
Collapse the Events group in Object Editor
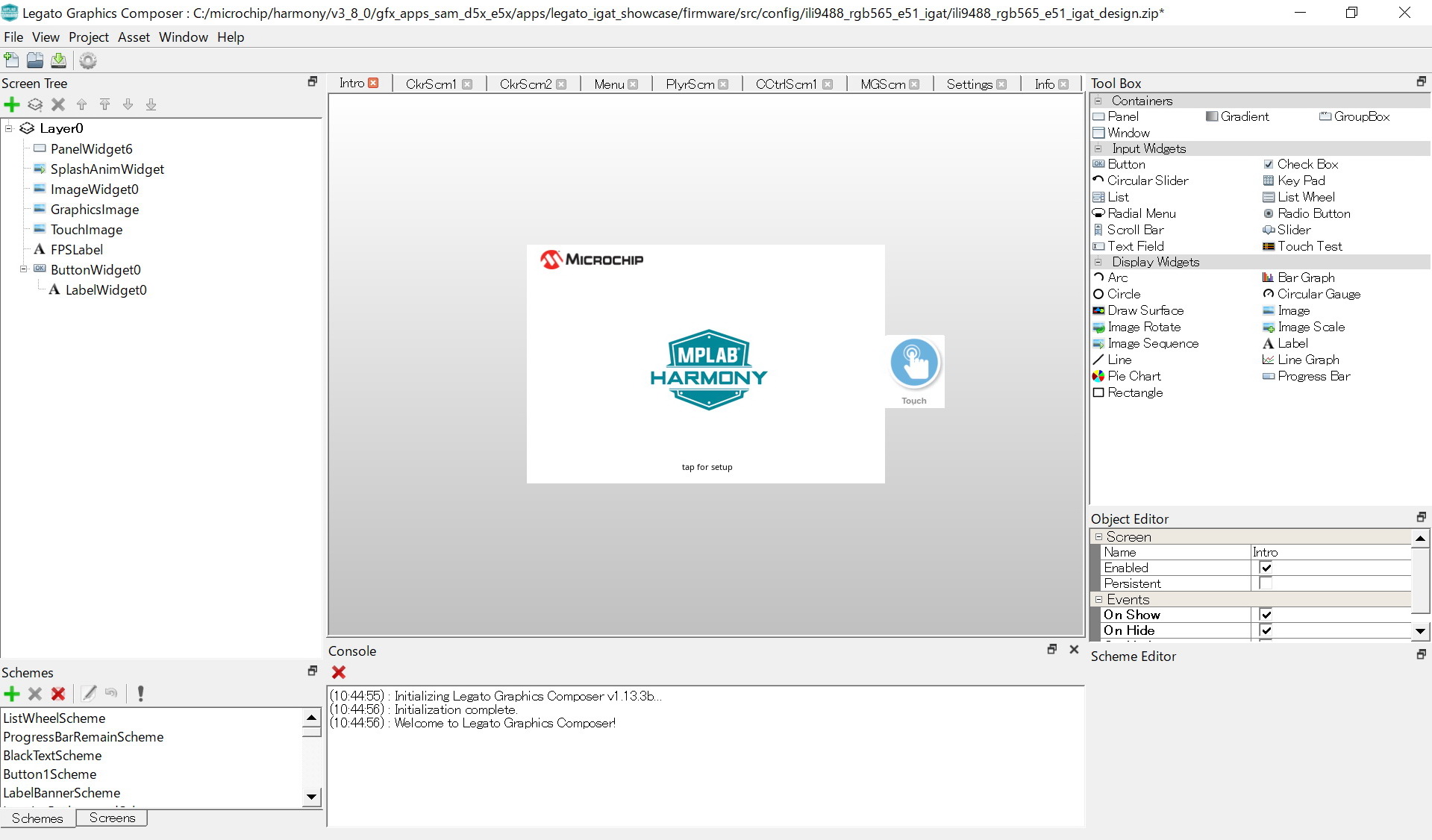coord(1098,599)
